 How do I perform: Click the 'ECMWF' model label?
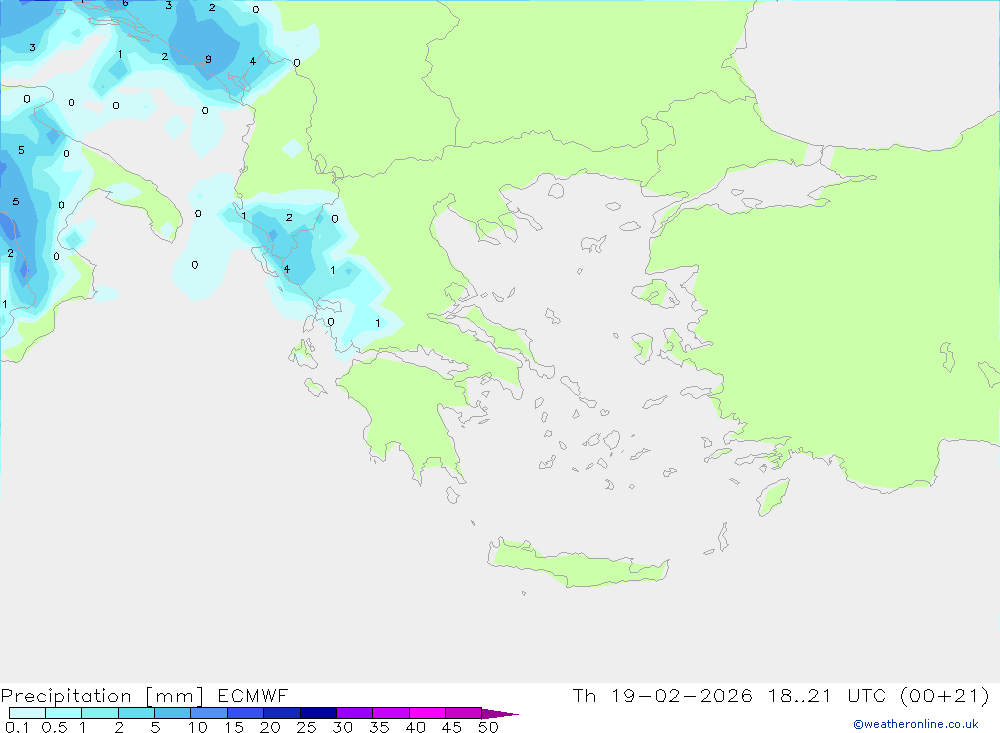[x=253, y=695]
